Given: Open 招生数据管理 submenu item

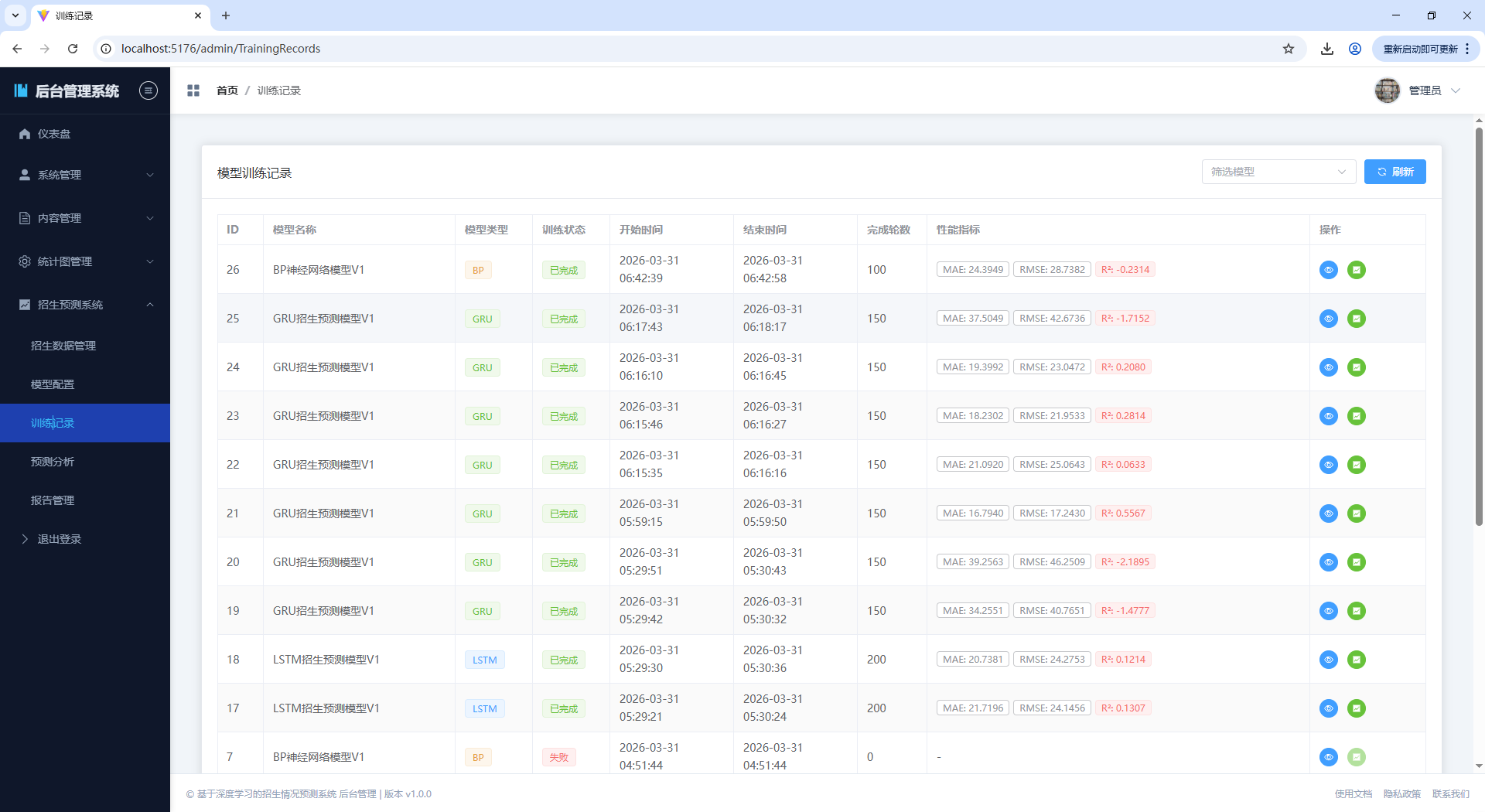Looking at the screenshot, I should coord(85,346).
